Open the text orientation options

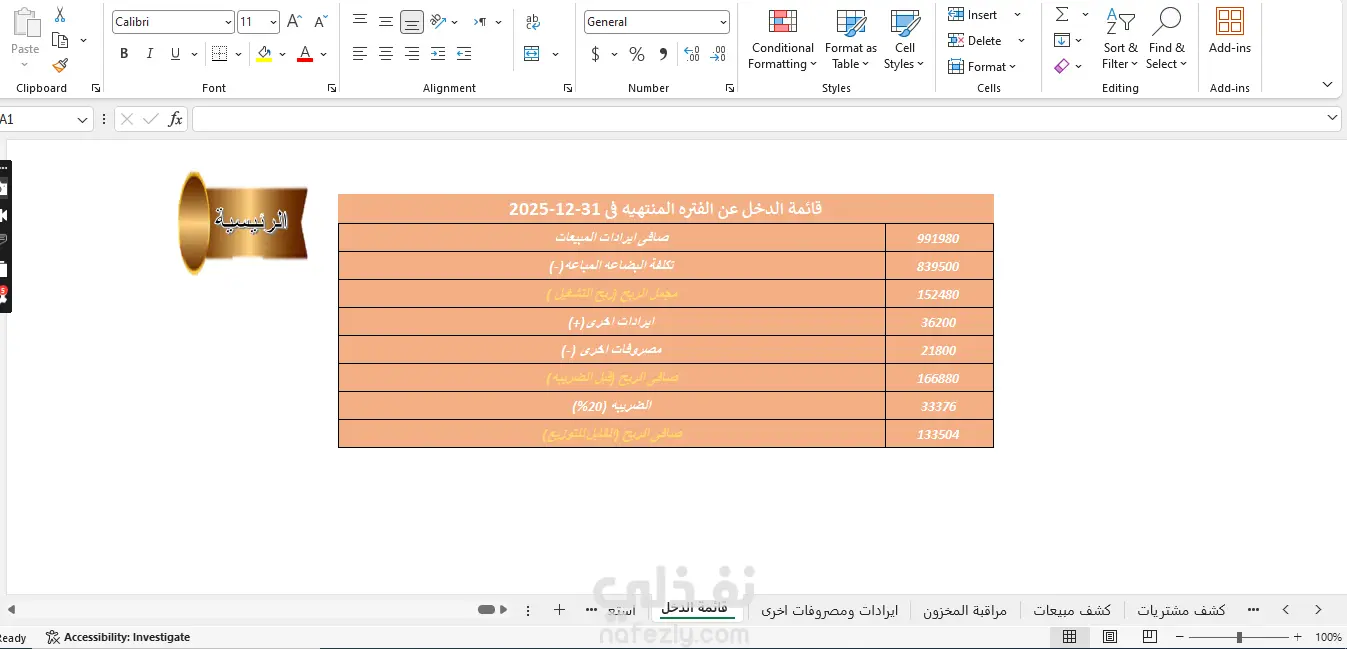click(x=438, y=21)
